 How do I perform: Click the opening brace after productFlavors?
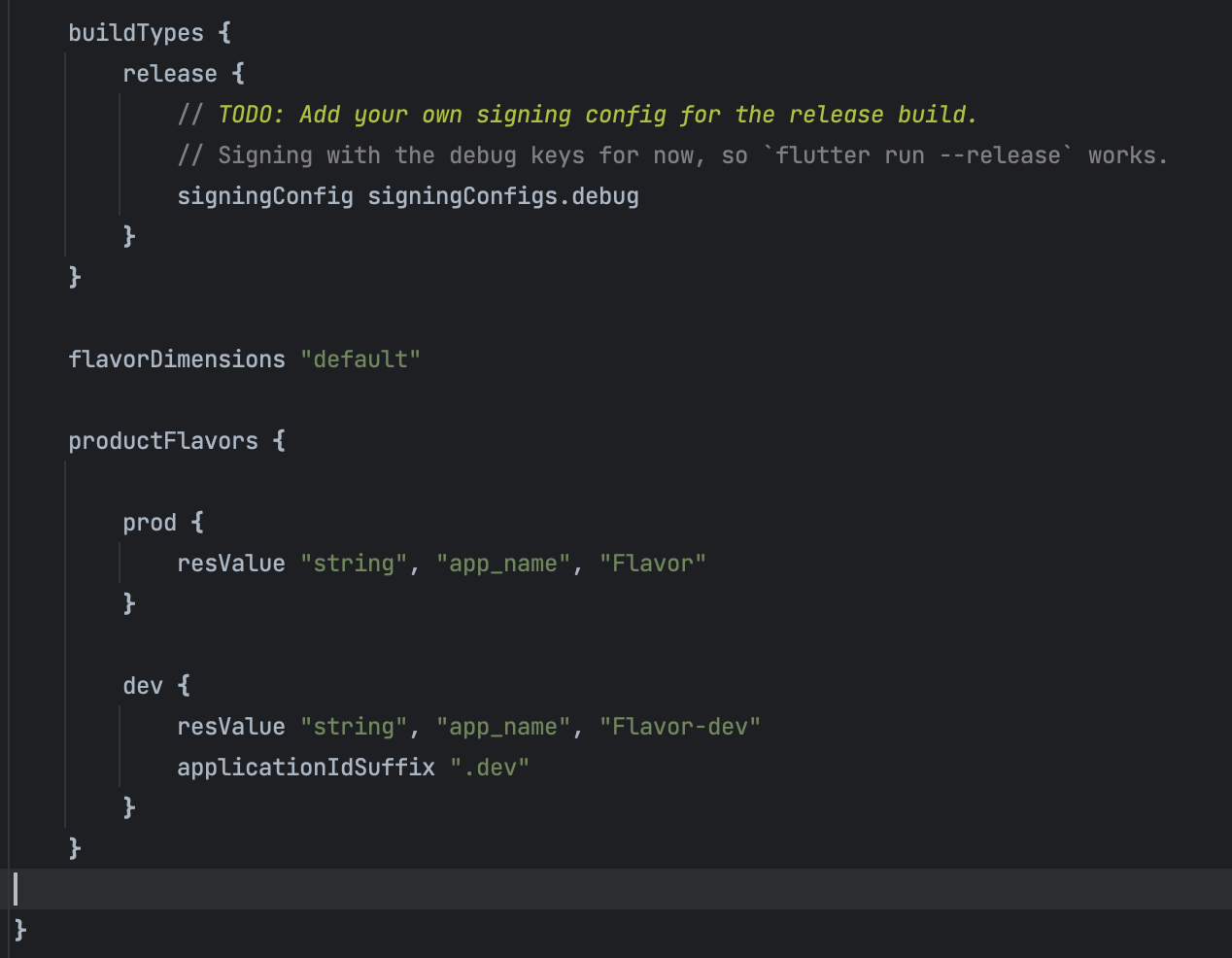coord(279,441)
